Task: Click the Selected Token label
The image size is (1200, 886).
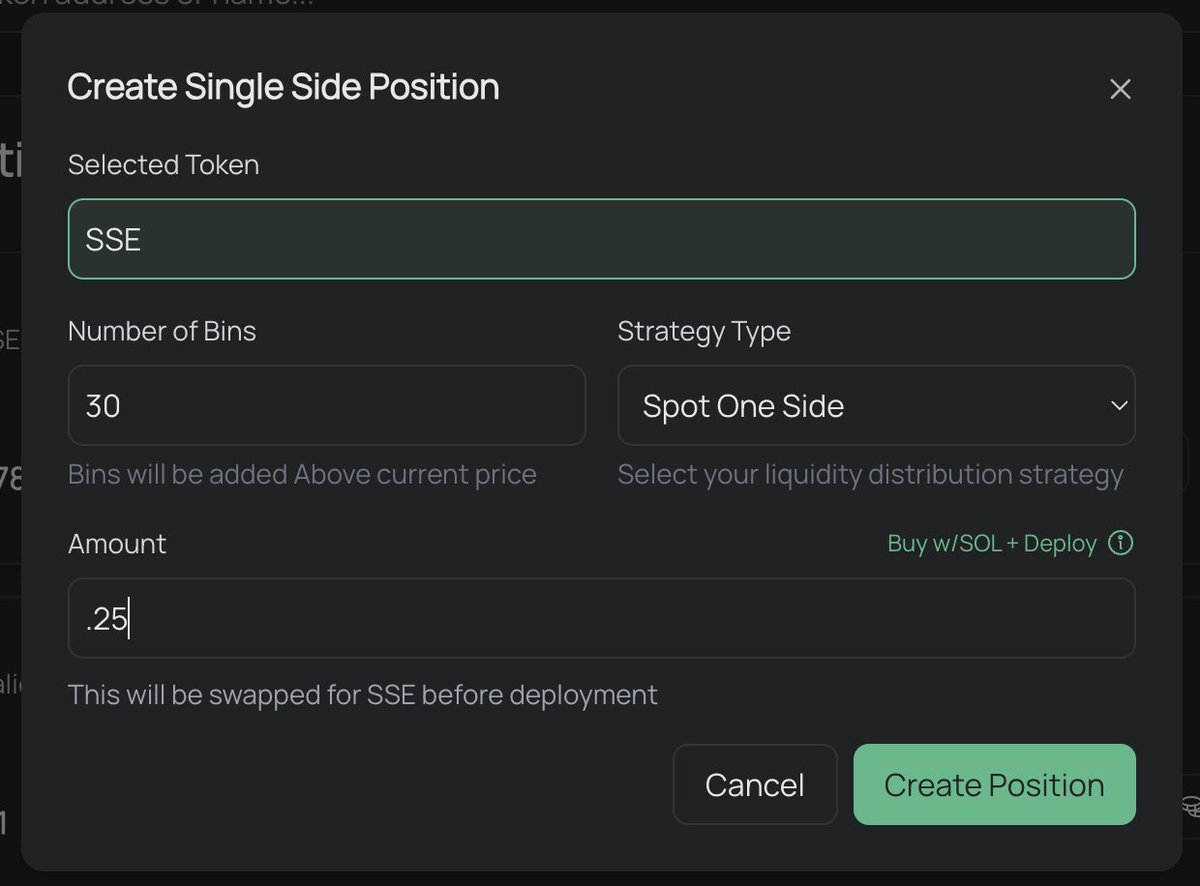Action: coord(163,164)
